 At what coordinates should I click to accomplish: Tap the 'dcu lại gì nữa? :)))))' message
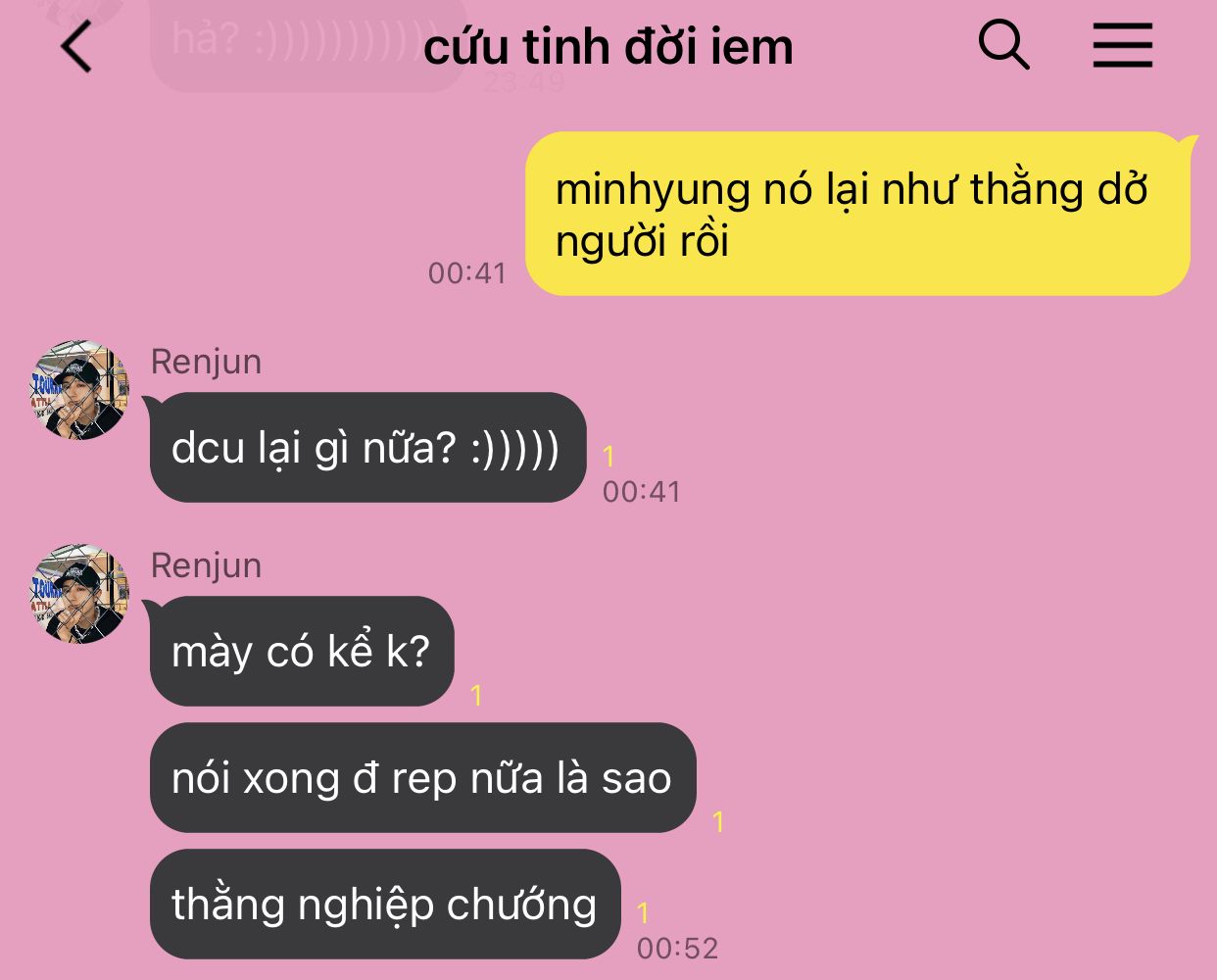[x=366, y=448]
